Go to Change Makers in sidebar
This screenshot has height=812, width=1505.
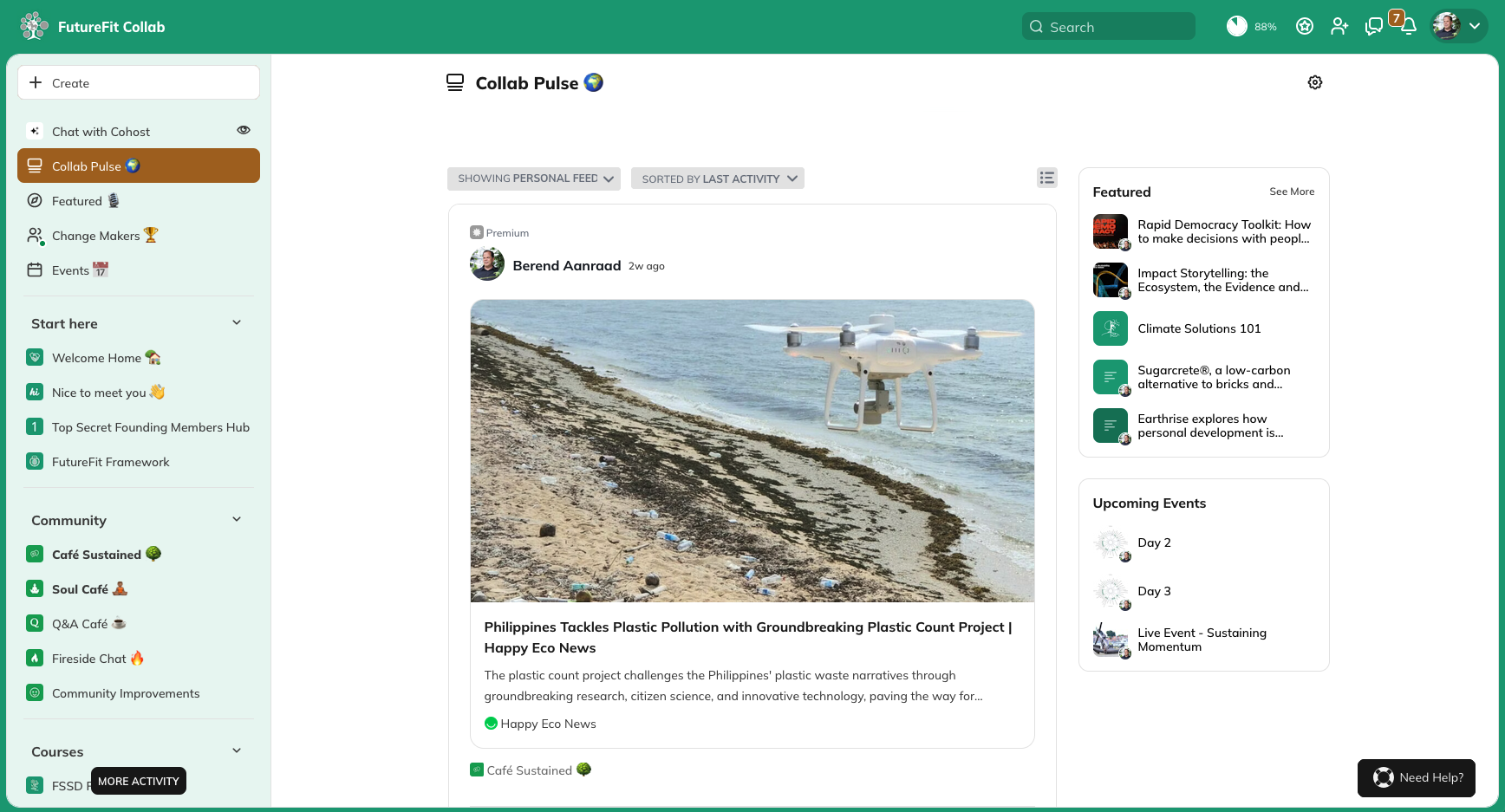coord(95,236)
